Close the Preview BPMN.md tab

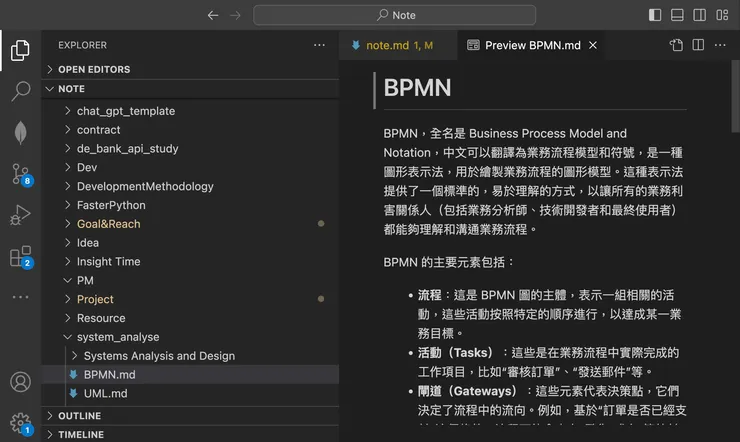pos(593,45)
